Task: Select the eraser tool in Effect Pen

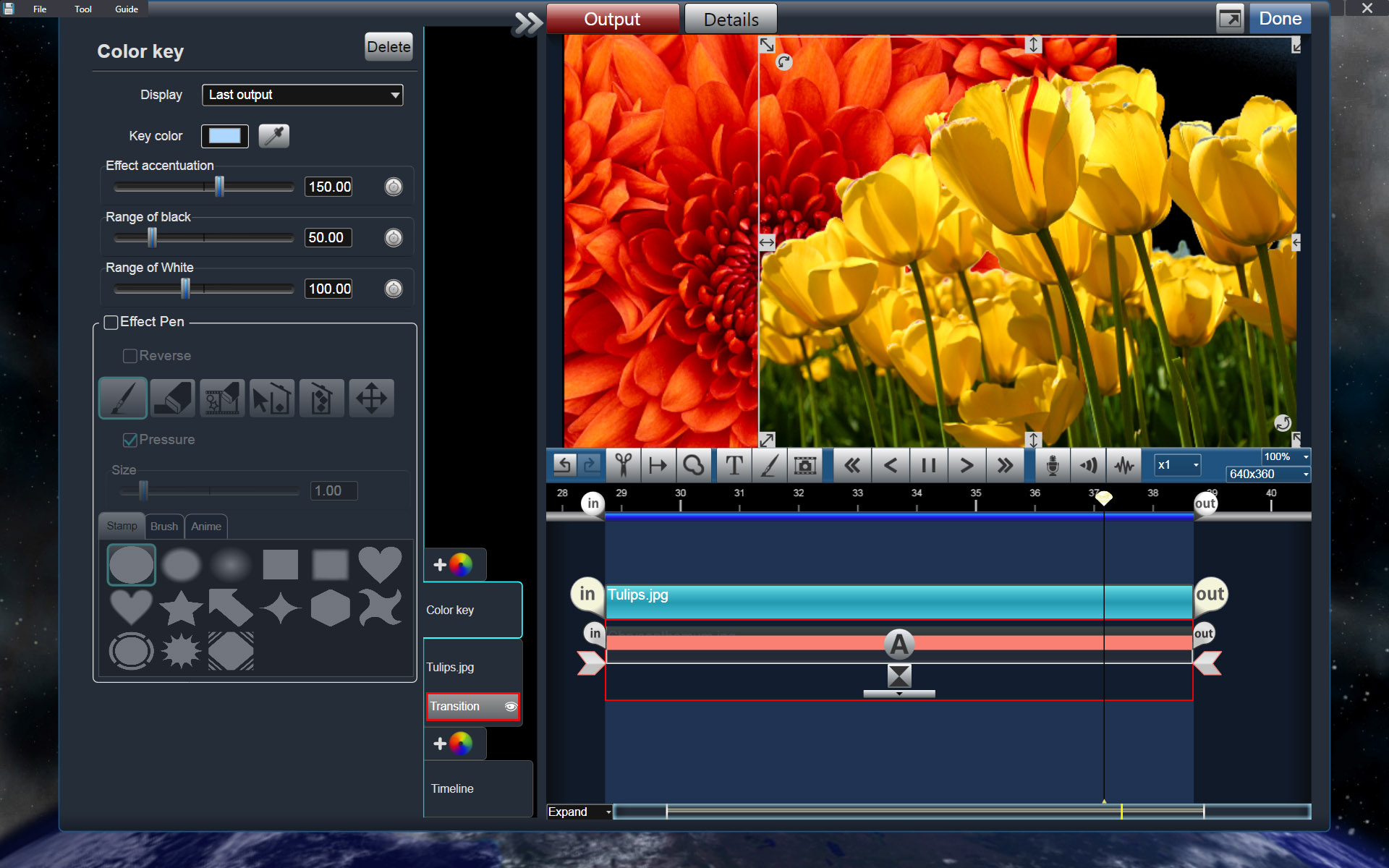Action: (x=173, y=398)
